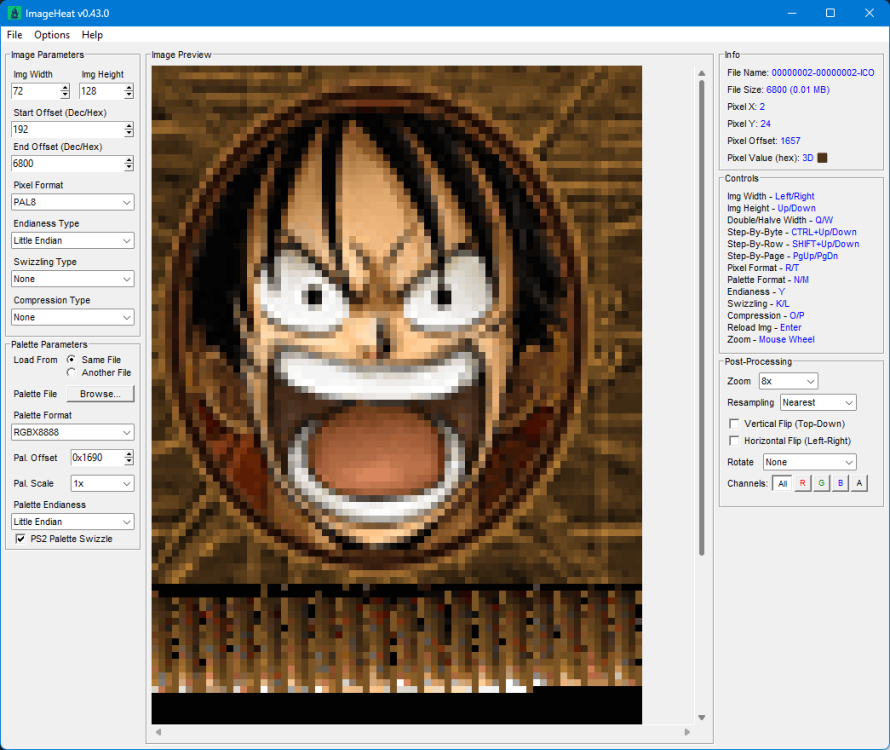Click the file name 00000002-00000002-ICO

pyautogui.click(x=822, y=73)
